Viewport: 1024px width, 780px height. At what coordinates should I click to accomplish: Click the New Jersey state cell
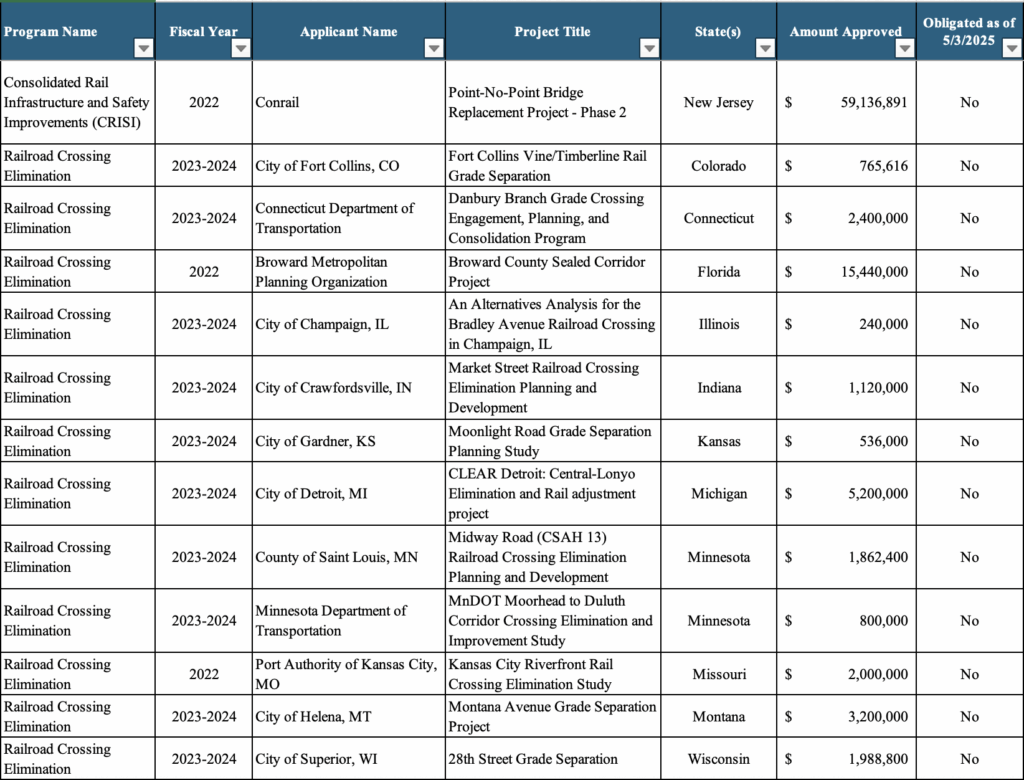[x=718, y=102]
